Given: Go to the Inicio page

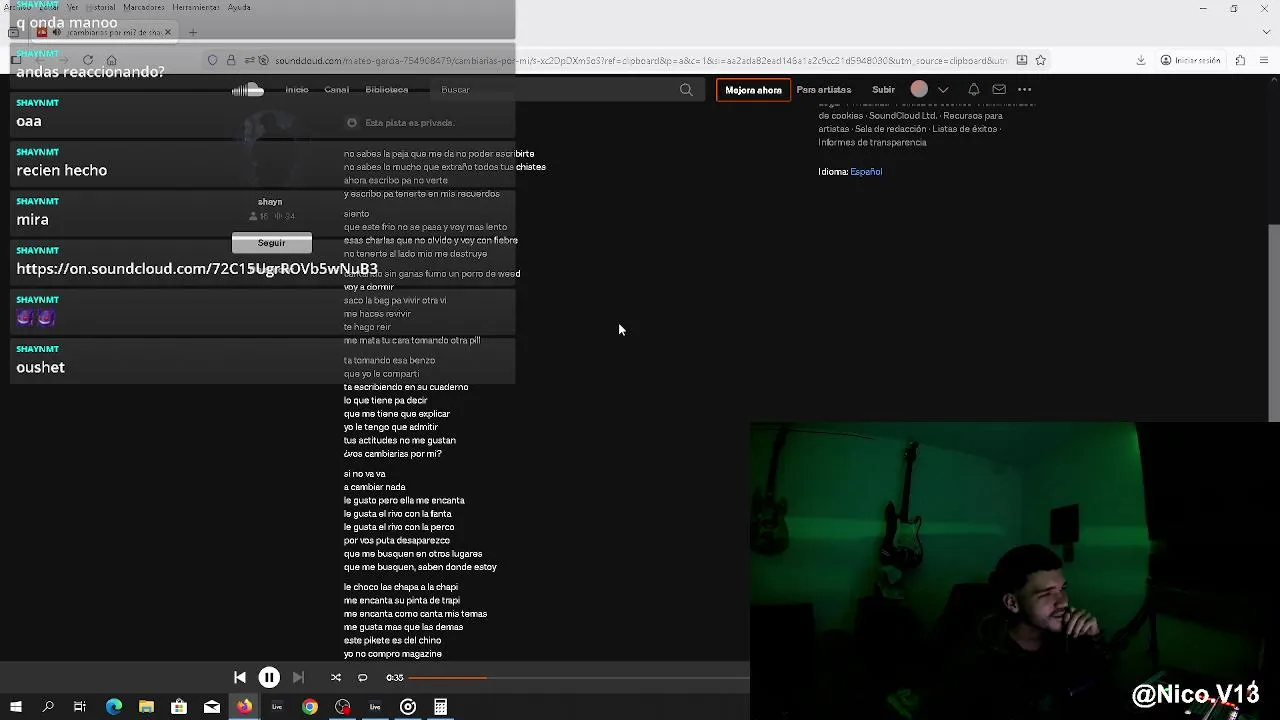Looking at the screenshot, I should coord(297,90).
